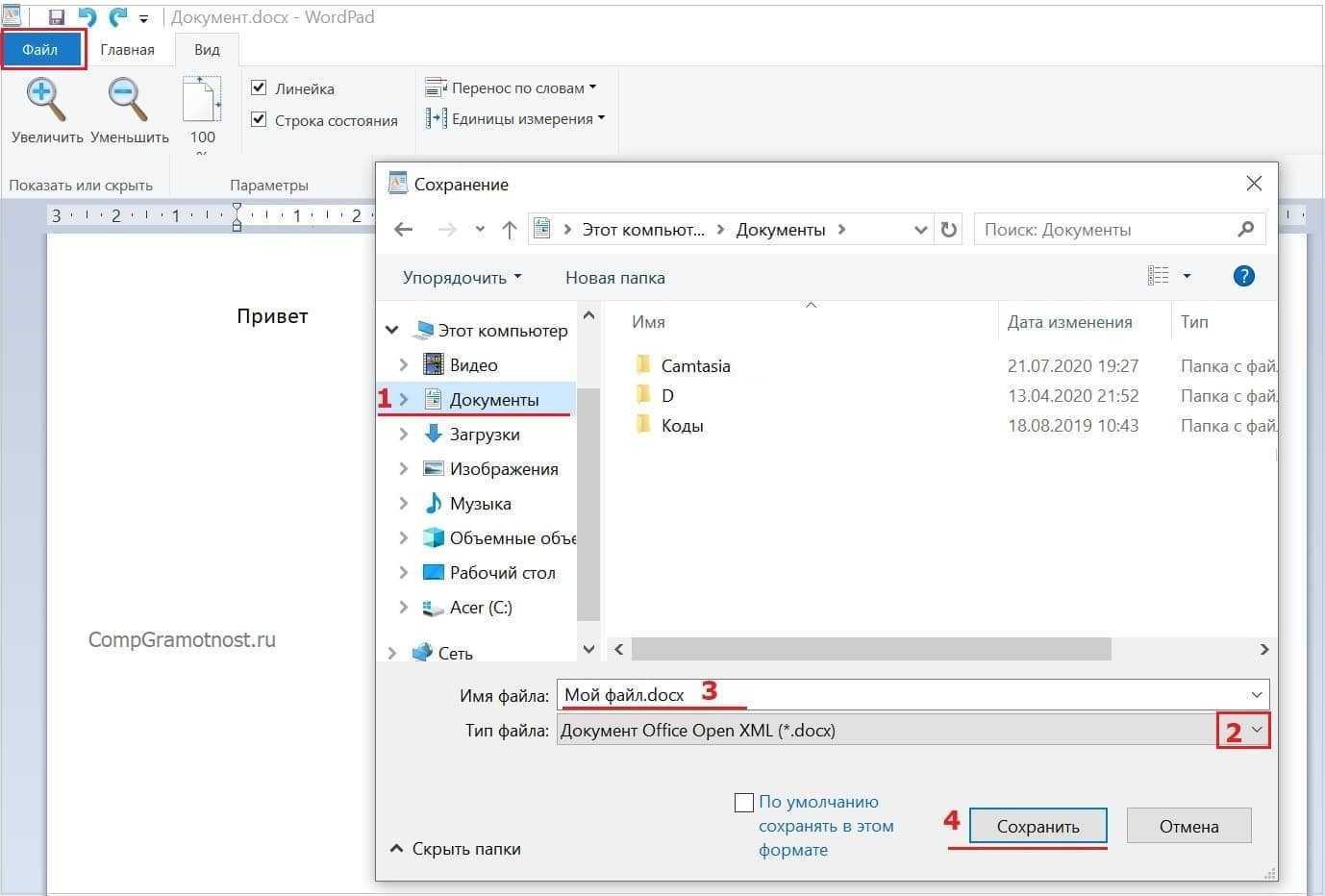Collapse the Этот компьютер tree node

pos(391,330)
